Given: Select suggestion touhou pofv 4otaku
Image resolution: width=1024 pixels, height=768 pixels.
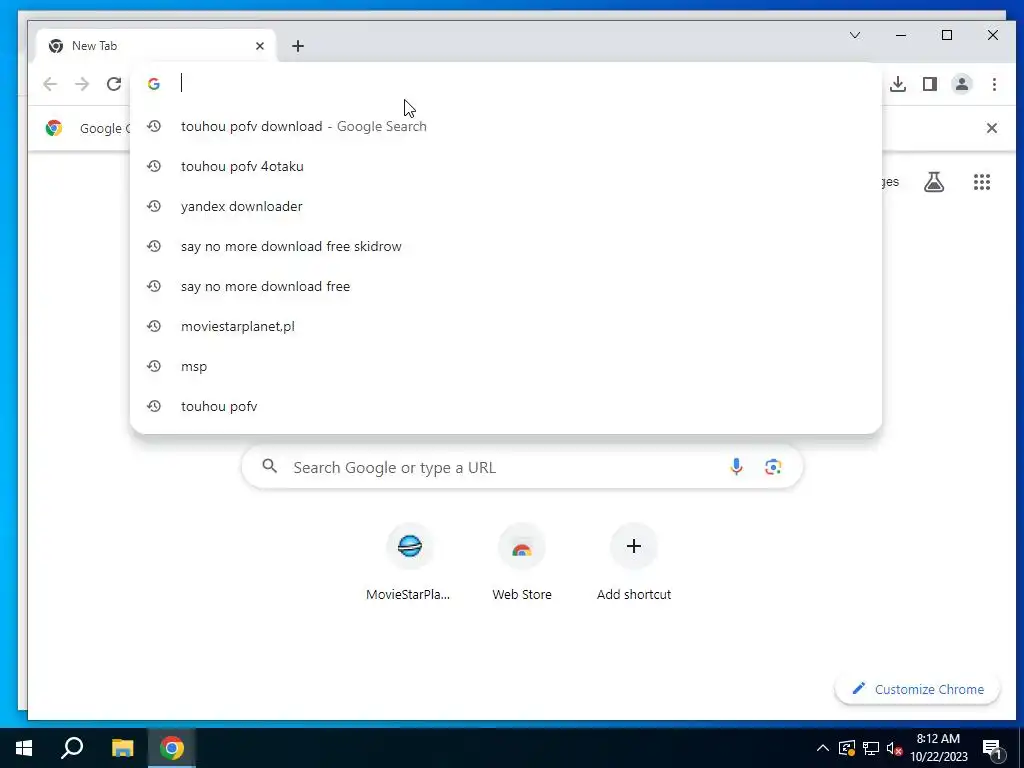Looking at the screenshot, I should [x=506, y=166].
